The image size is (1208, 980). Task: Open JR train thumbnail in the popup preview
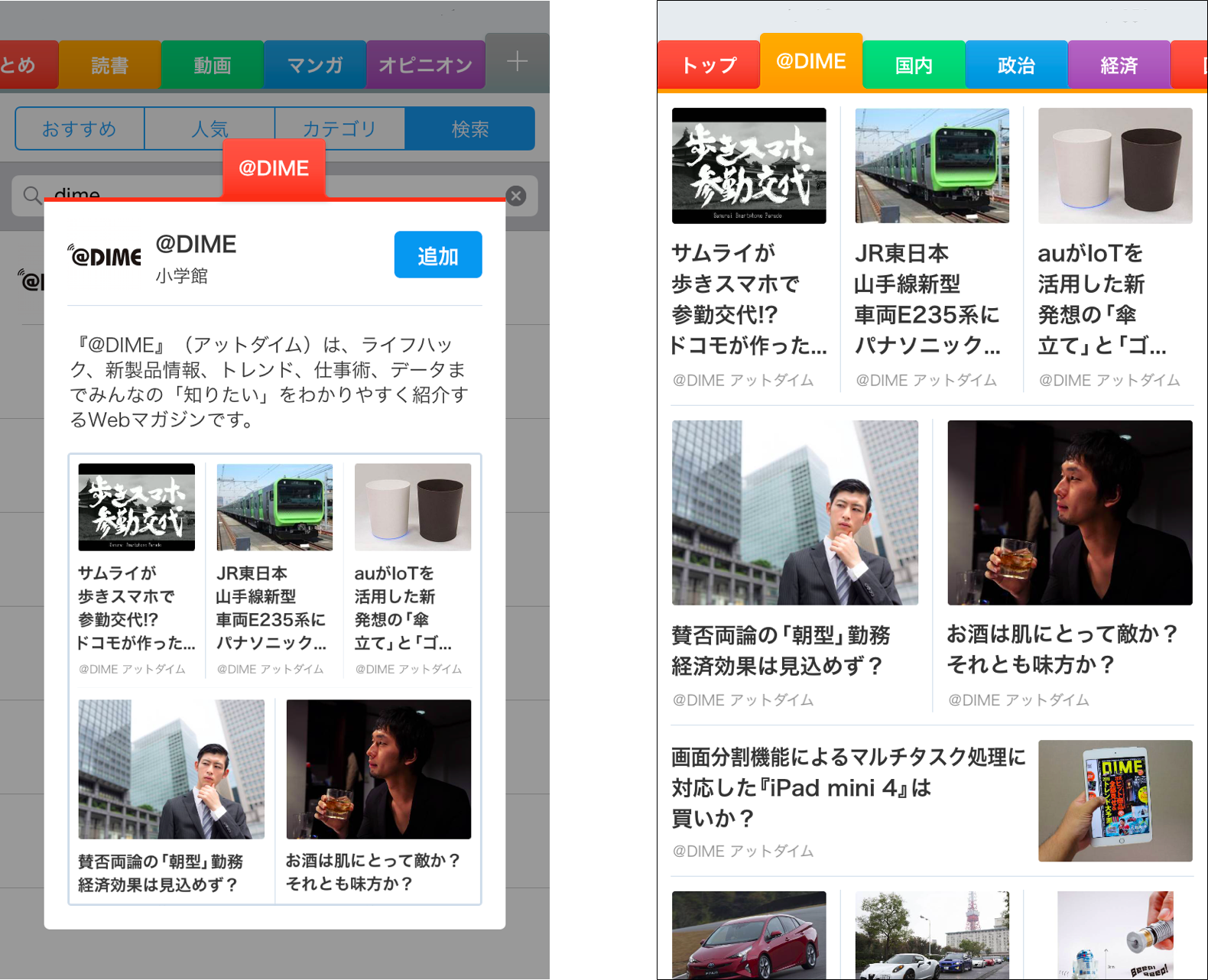274,507
